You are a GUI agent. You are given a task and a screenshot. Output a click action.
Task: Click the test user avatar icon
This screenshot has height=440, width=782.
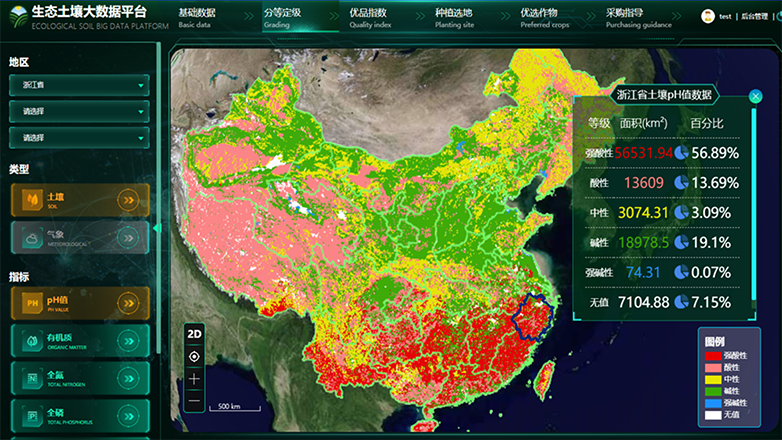[709, 16]
